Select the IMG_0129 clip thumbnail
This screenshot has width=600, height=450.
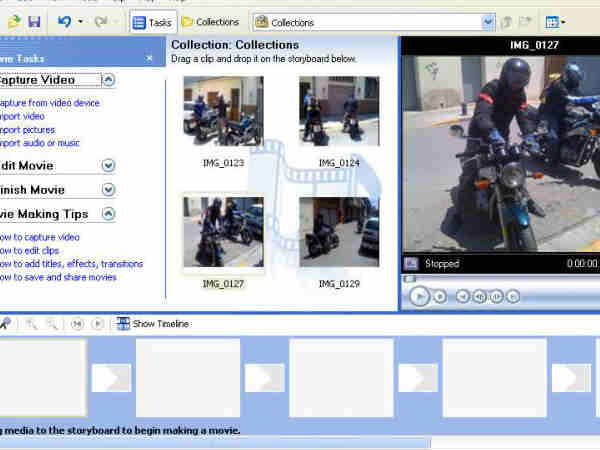(x=338, y=231)
